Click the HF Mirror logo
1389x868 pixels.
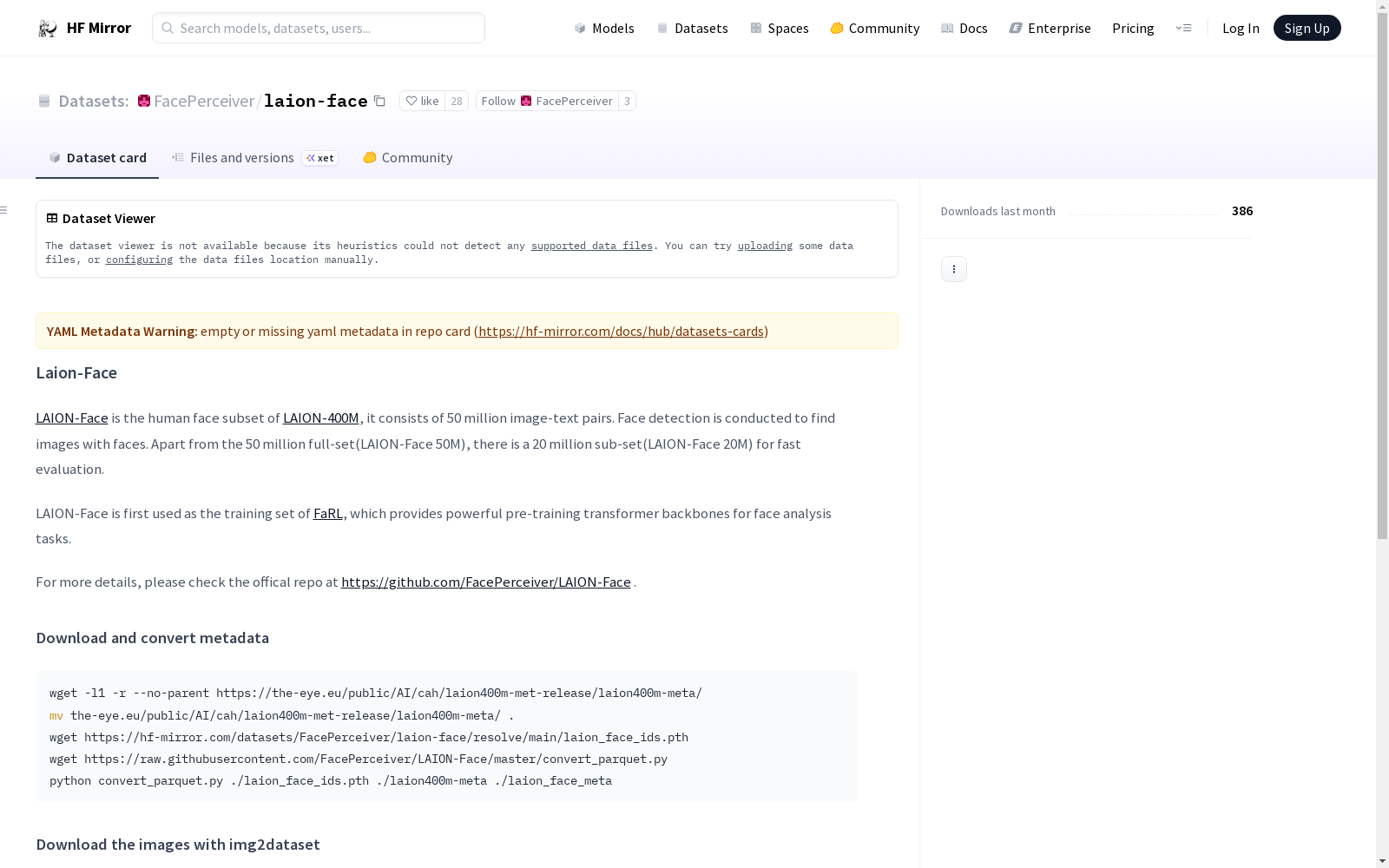click(84, 28)
